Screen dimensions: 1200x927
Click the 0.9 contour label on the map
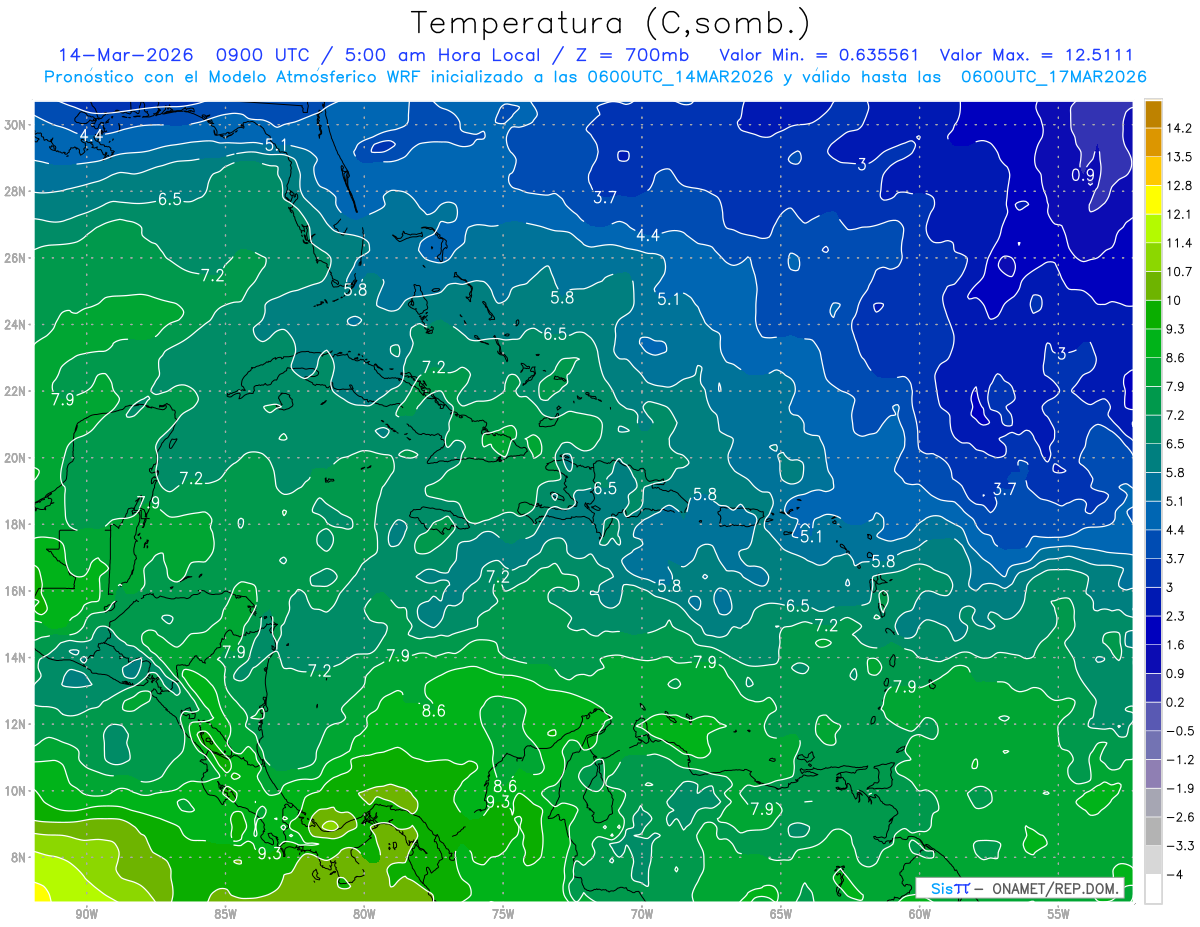1083,175
